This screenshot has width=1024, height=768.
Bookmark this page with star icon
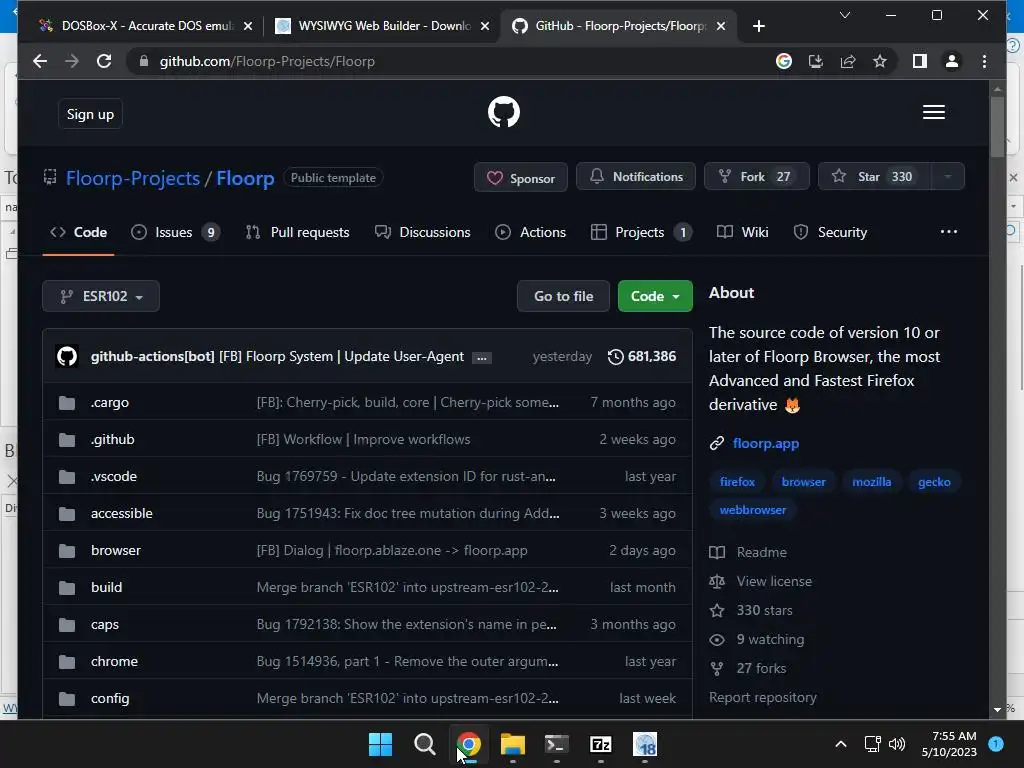coord(880,61)
